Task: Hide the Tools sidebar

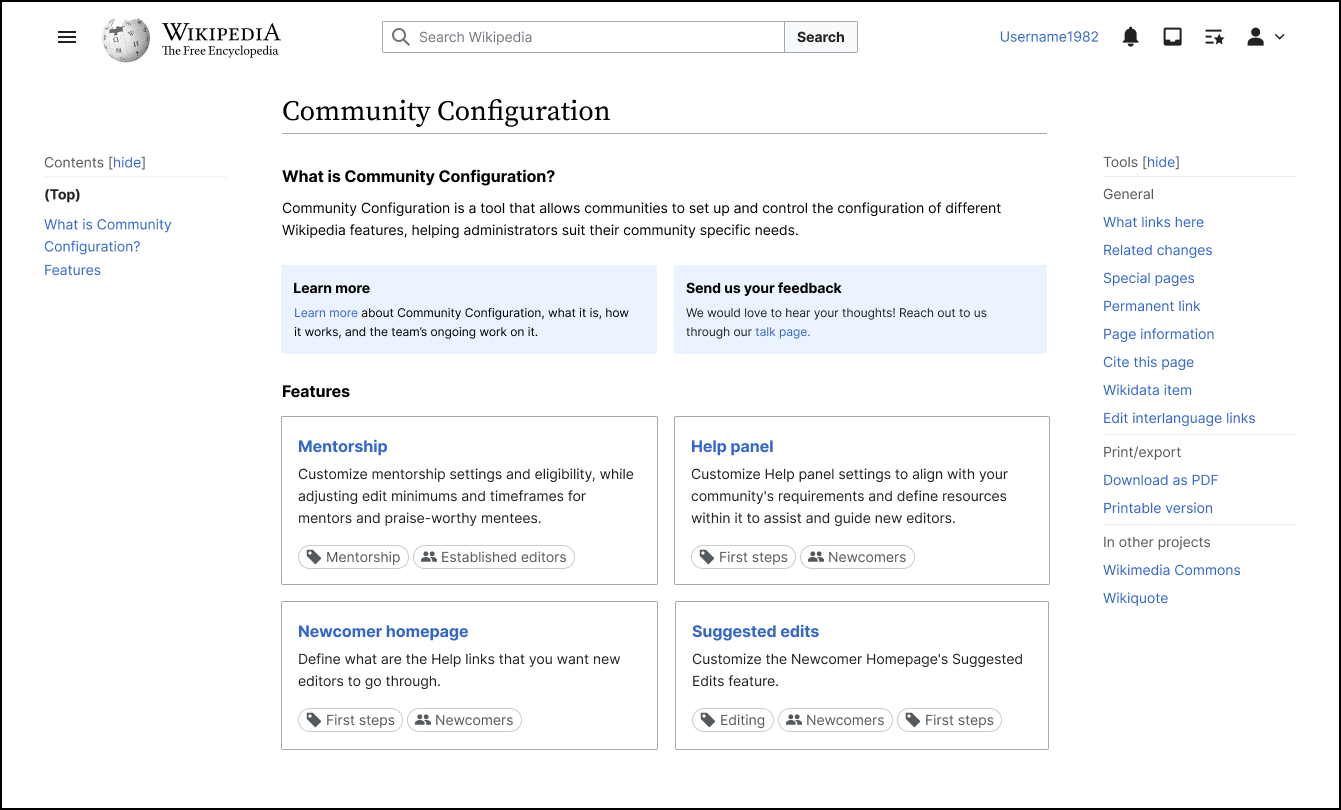Action: (1161, 162)
